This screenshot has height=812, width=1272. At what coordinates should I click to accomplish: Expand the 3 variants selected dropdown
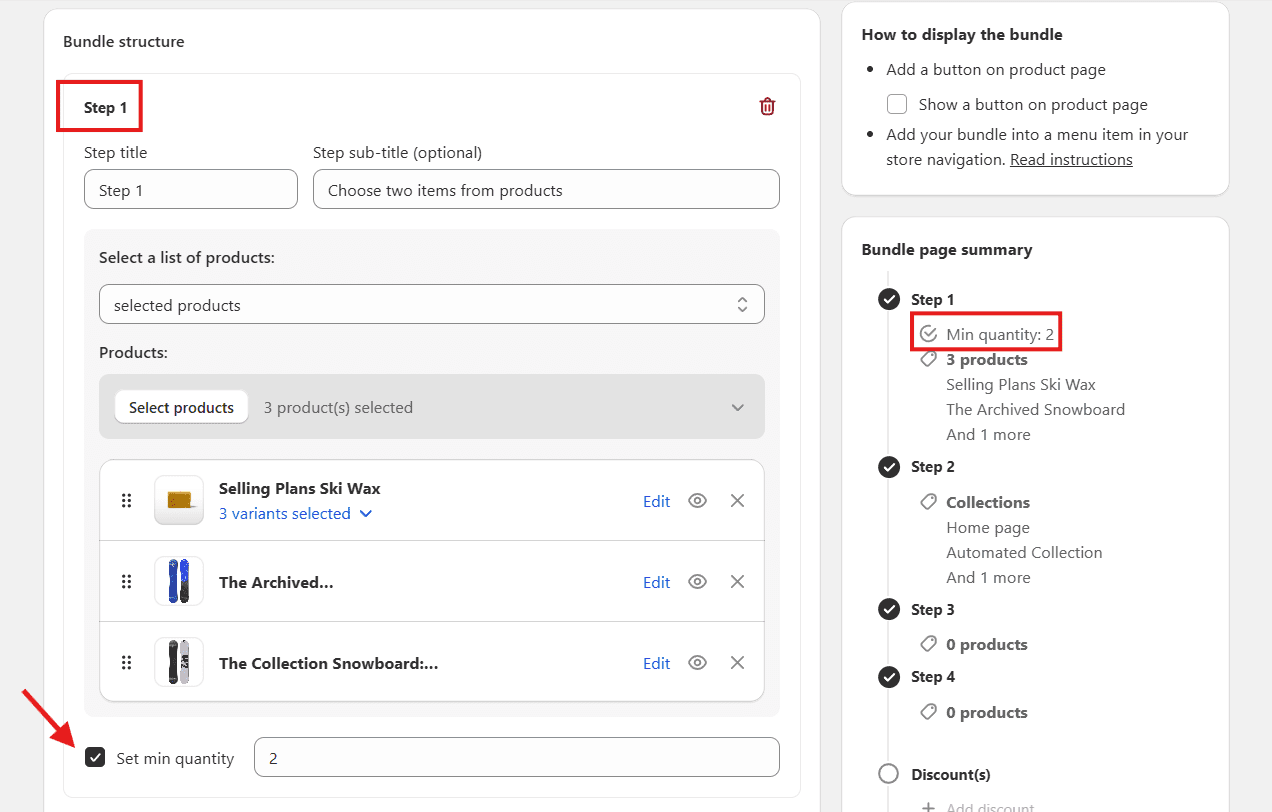pyautogui.click(x=295, y=514)
